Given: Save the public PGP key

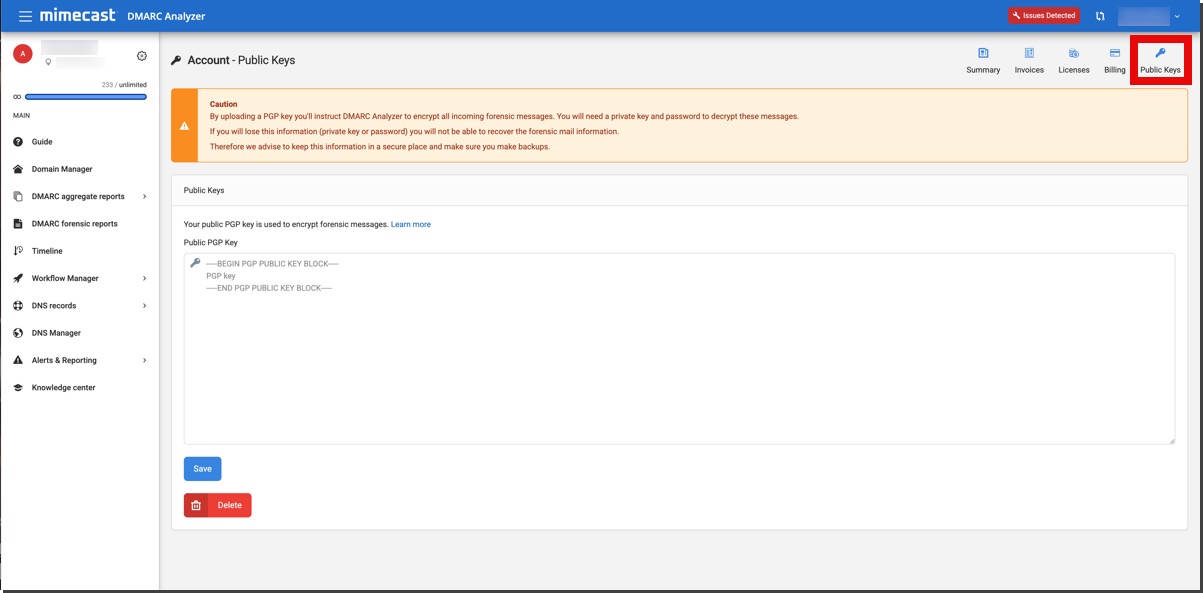Looking at the screenshot, I should tap(202, 468).
